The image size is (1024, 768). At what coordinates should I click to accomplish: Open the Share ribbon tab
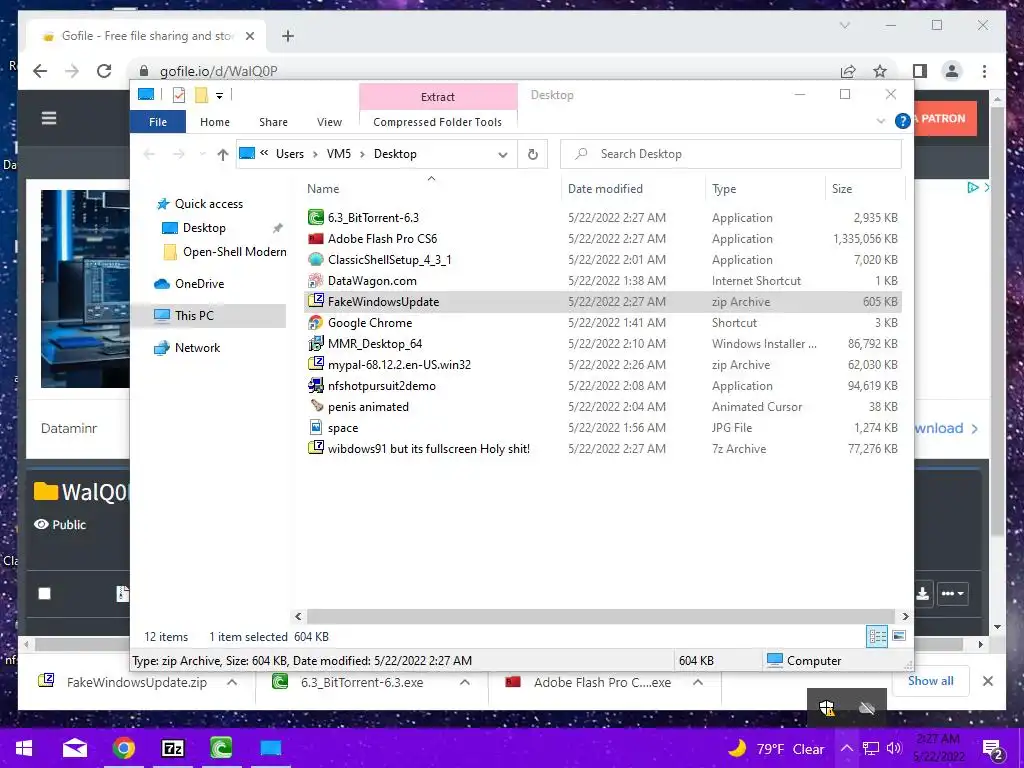(273, 122)
